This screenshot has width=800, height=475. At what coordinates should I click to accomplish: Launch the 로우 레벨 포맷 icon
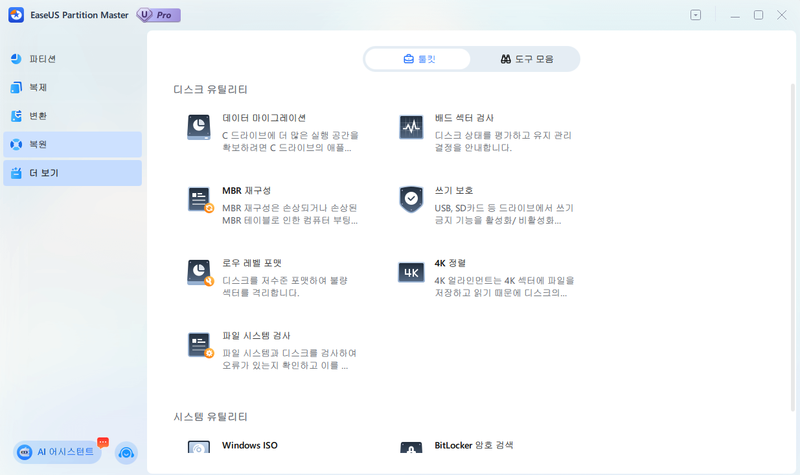point(200,272)
